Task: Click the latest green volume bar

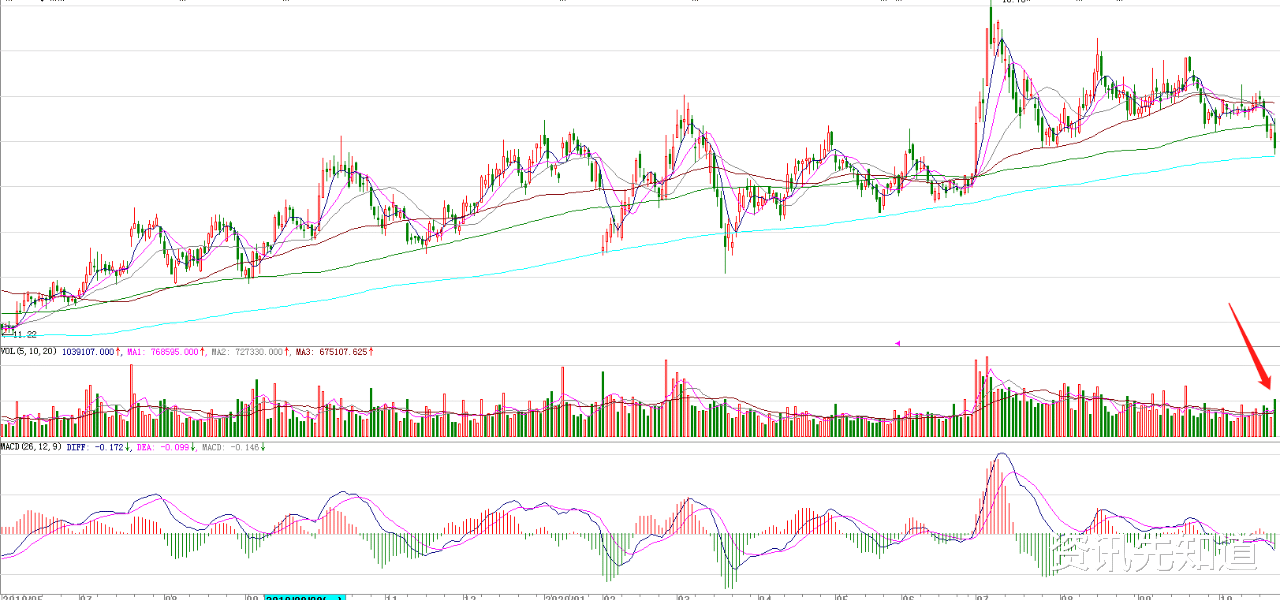Action: (1275, 418)
